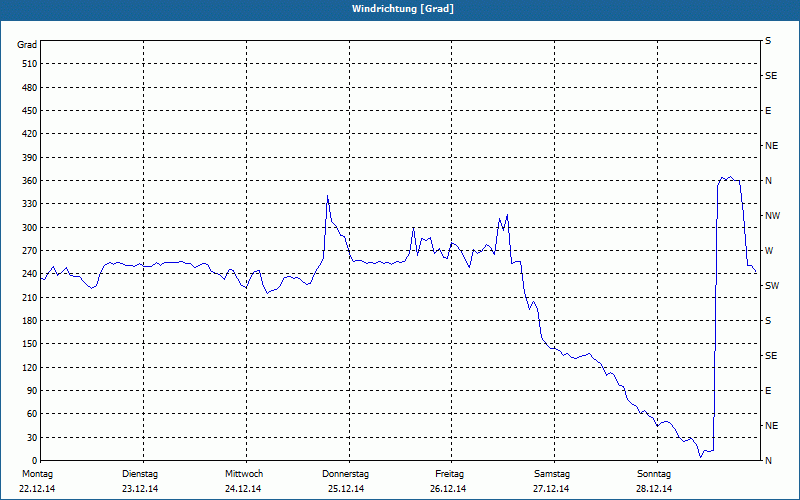The height and width of the screenshot is (500, 800).
Task: Click the 0 value on the degree axis
Action: click(34, 461)
